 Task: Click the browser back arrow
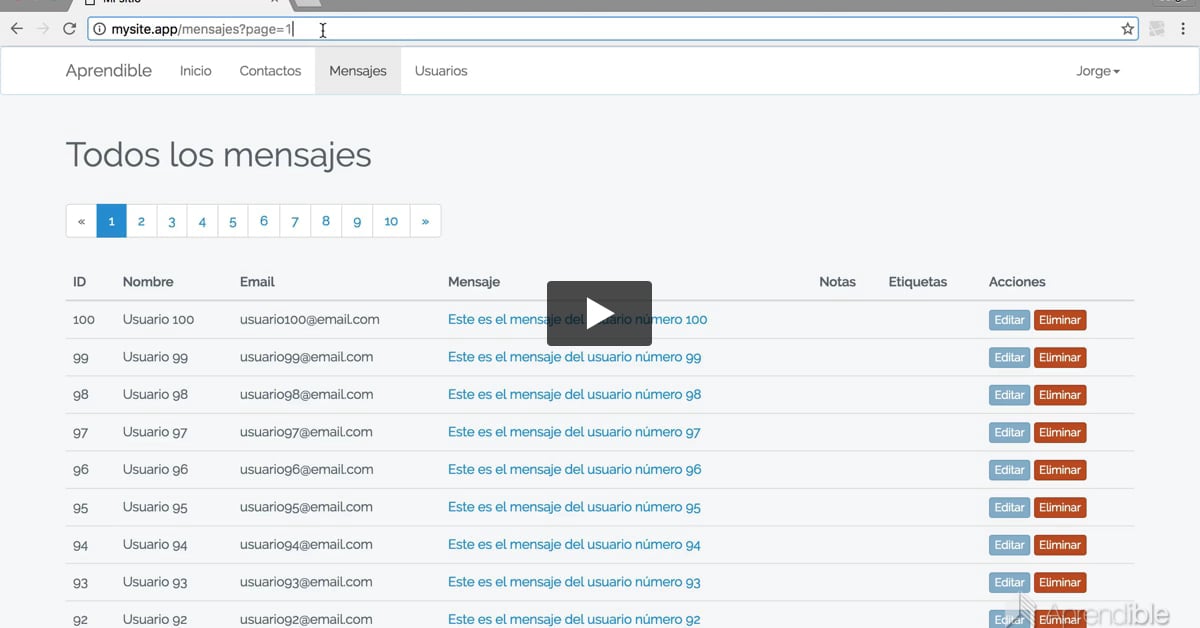pos(16,29)
